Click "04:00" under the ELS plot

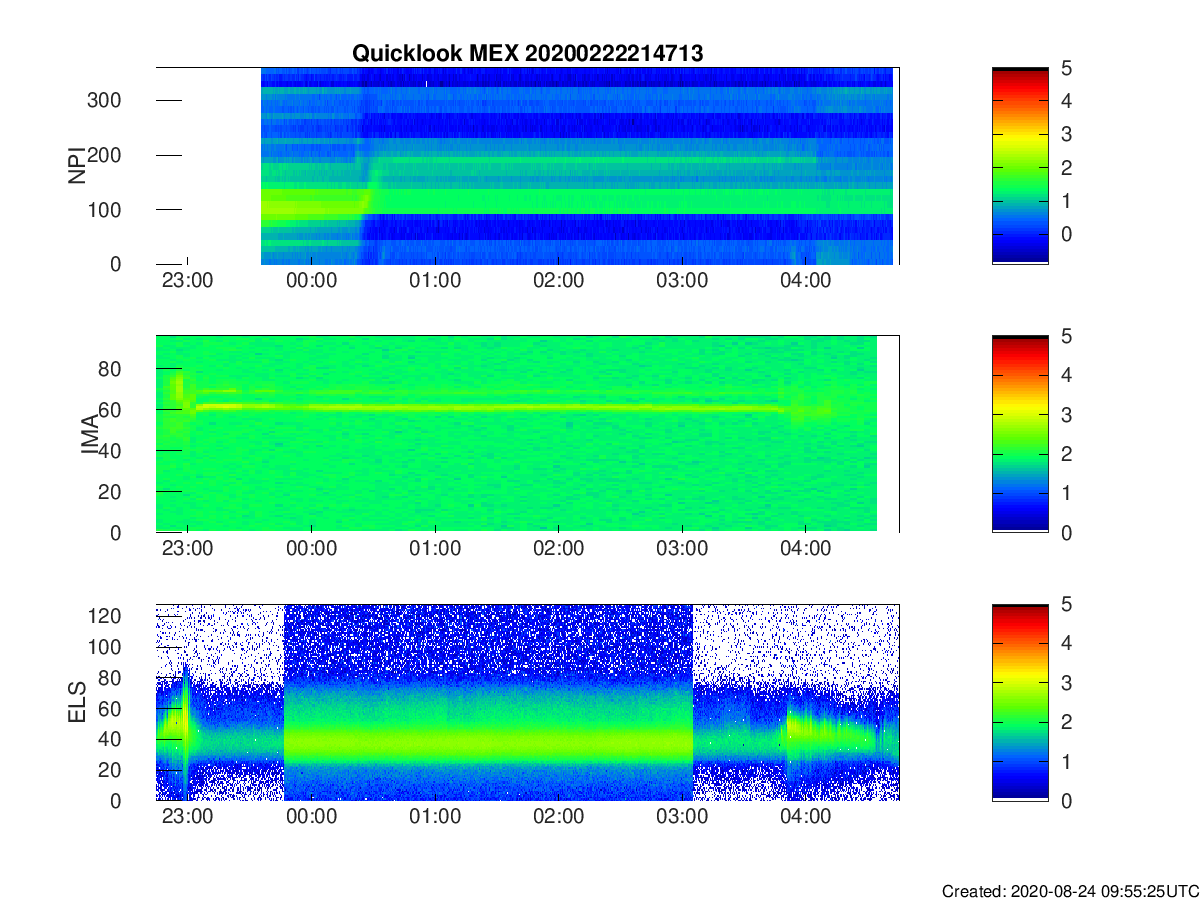pyautogui.click(x=805, y=817)
